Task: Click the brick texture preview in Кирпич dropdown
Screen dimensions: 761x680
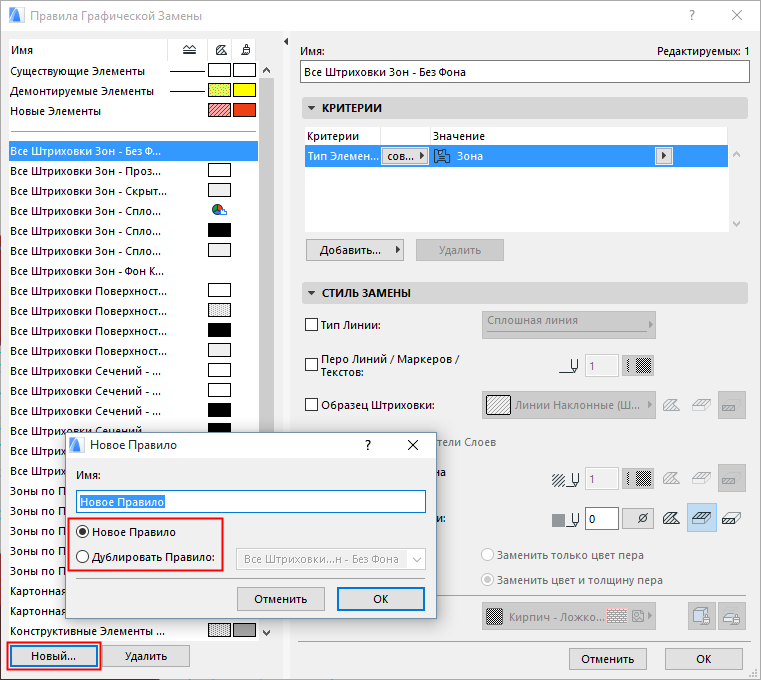Action: (617, 616)
